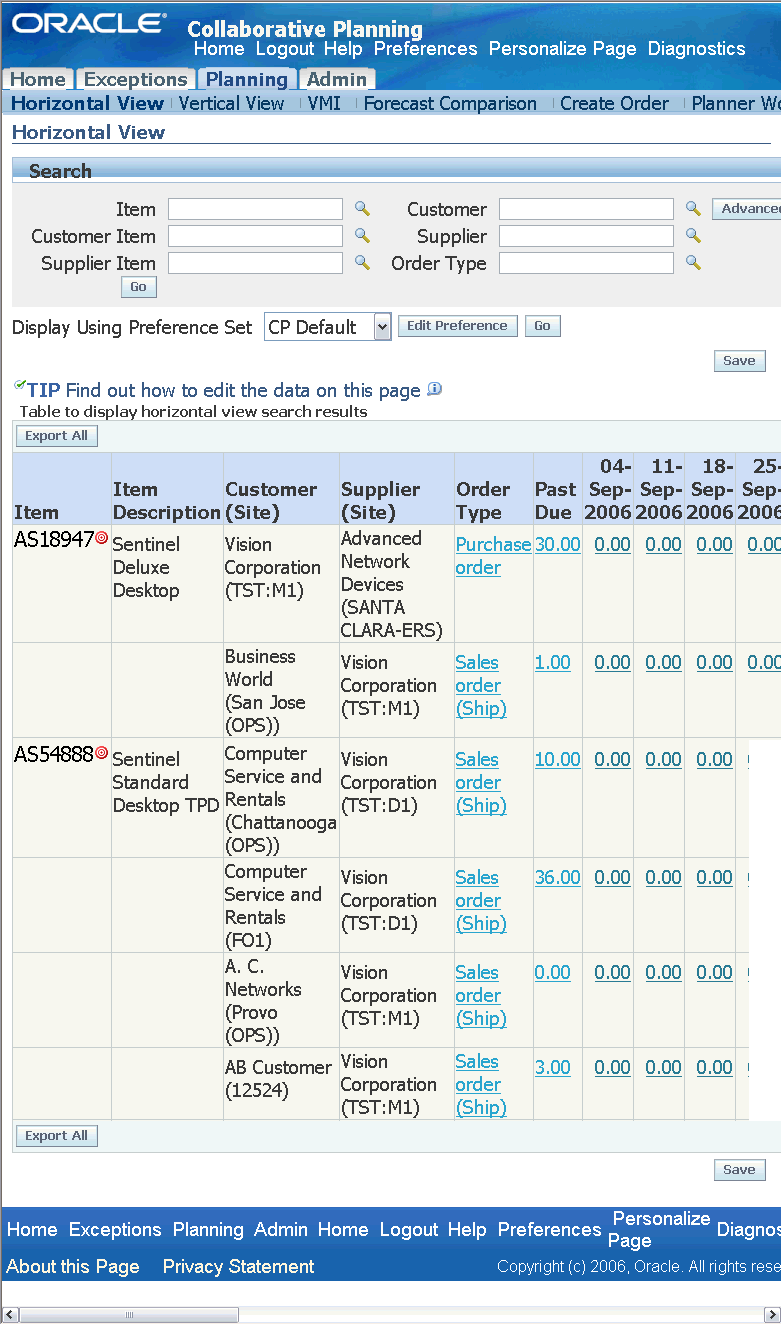Click Logout link in footer

coord(409,1229)
